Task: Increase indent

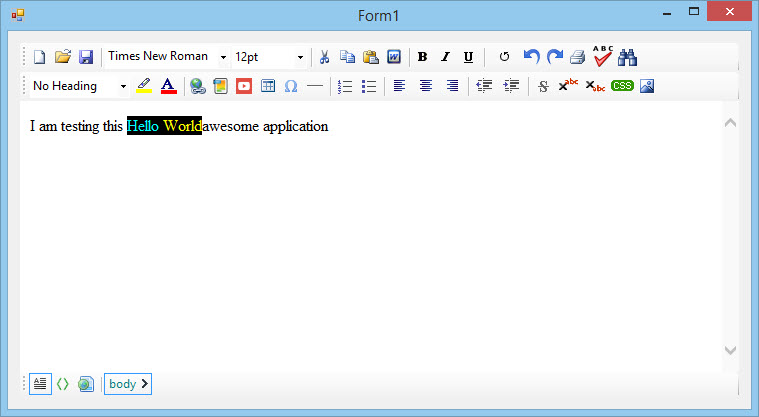Action: [x=511, y=86]
